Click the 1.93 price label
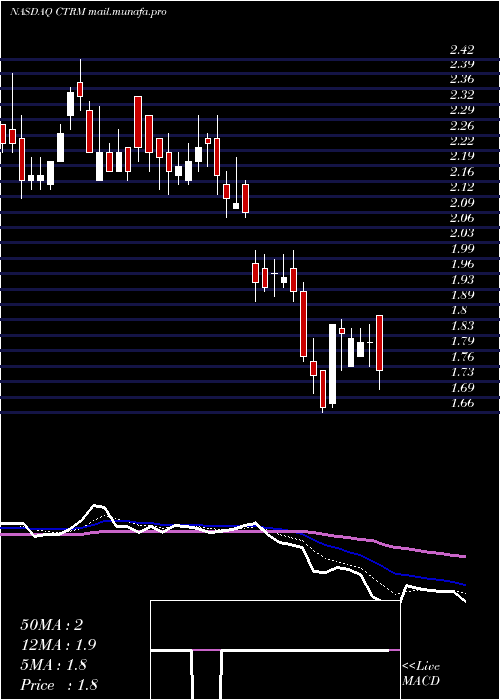The height and width of the screenshot is (700, 500). click(x=462, y=279)
